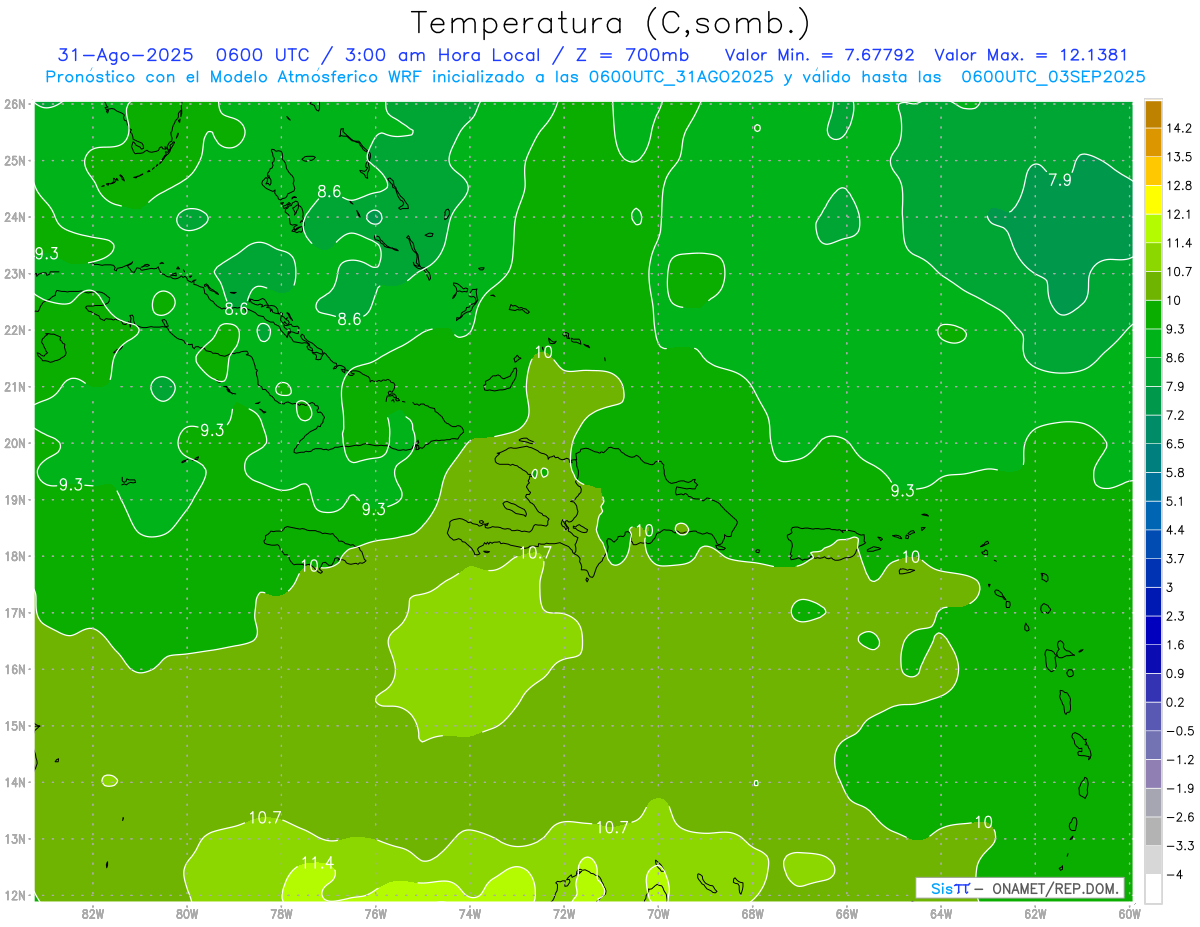Click the title 'Temperatura (C,somb.)'
Image resolution: width=1200 pixels, height=927 pixels.
(x=611, y=23)
